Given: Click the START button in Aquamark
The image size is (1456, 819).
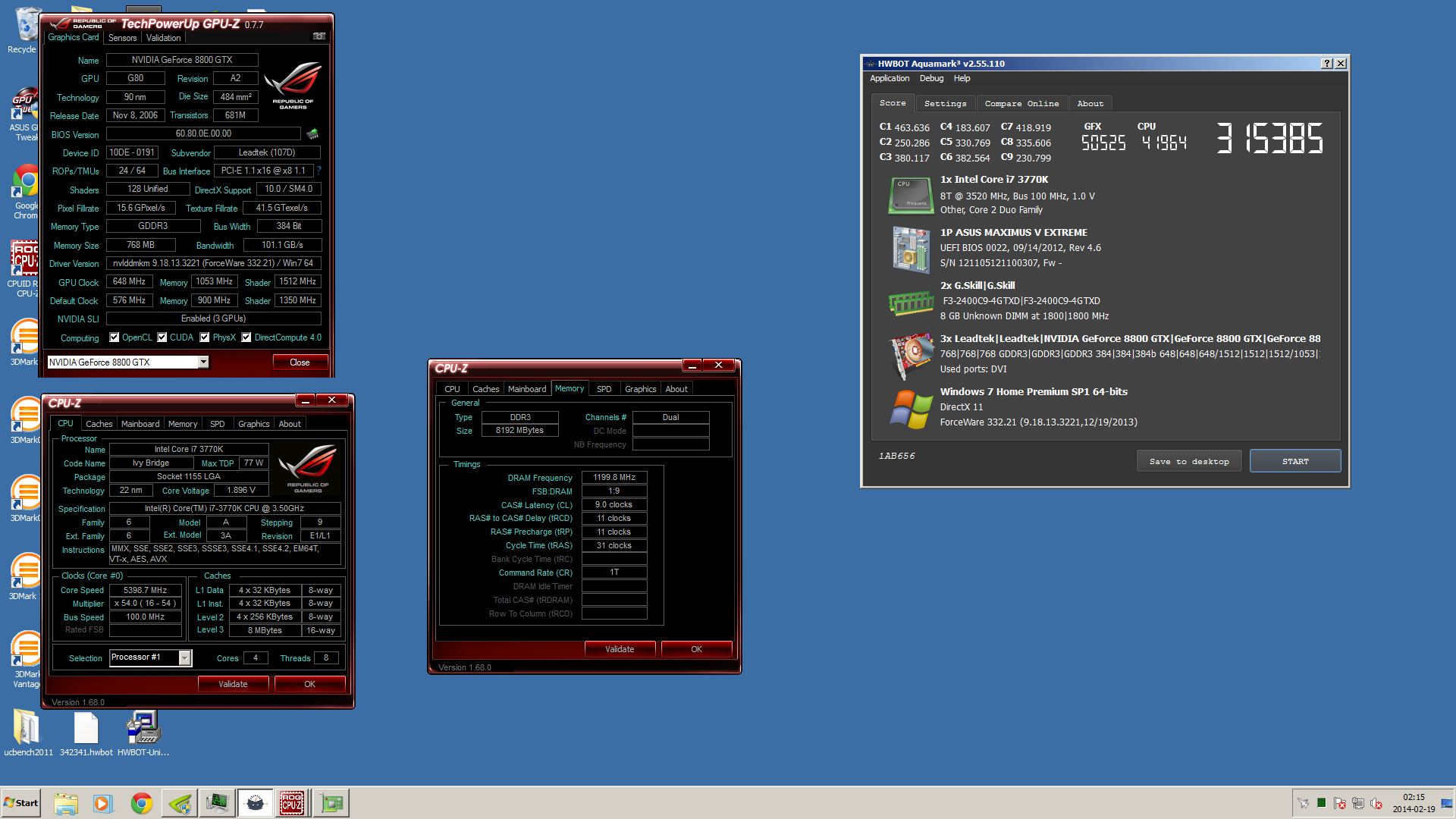Looking at the screenshot, I should point(1295,461).
